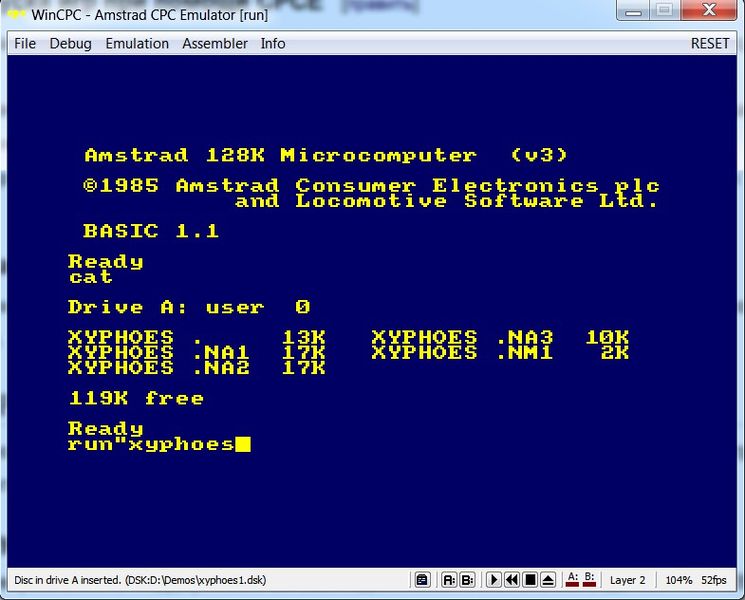Maximize the WinCPC window
Image resolution: width=745 pixels, height=600 pixels.
665,10
